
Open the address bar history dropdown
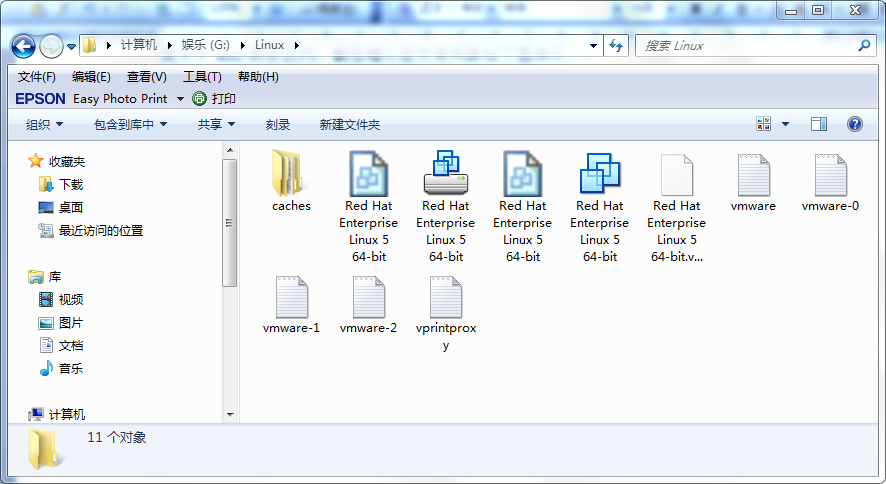(x=593, y=46)
